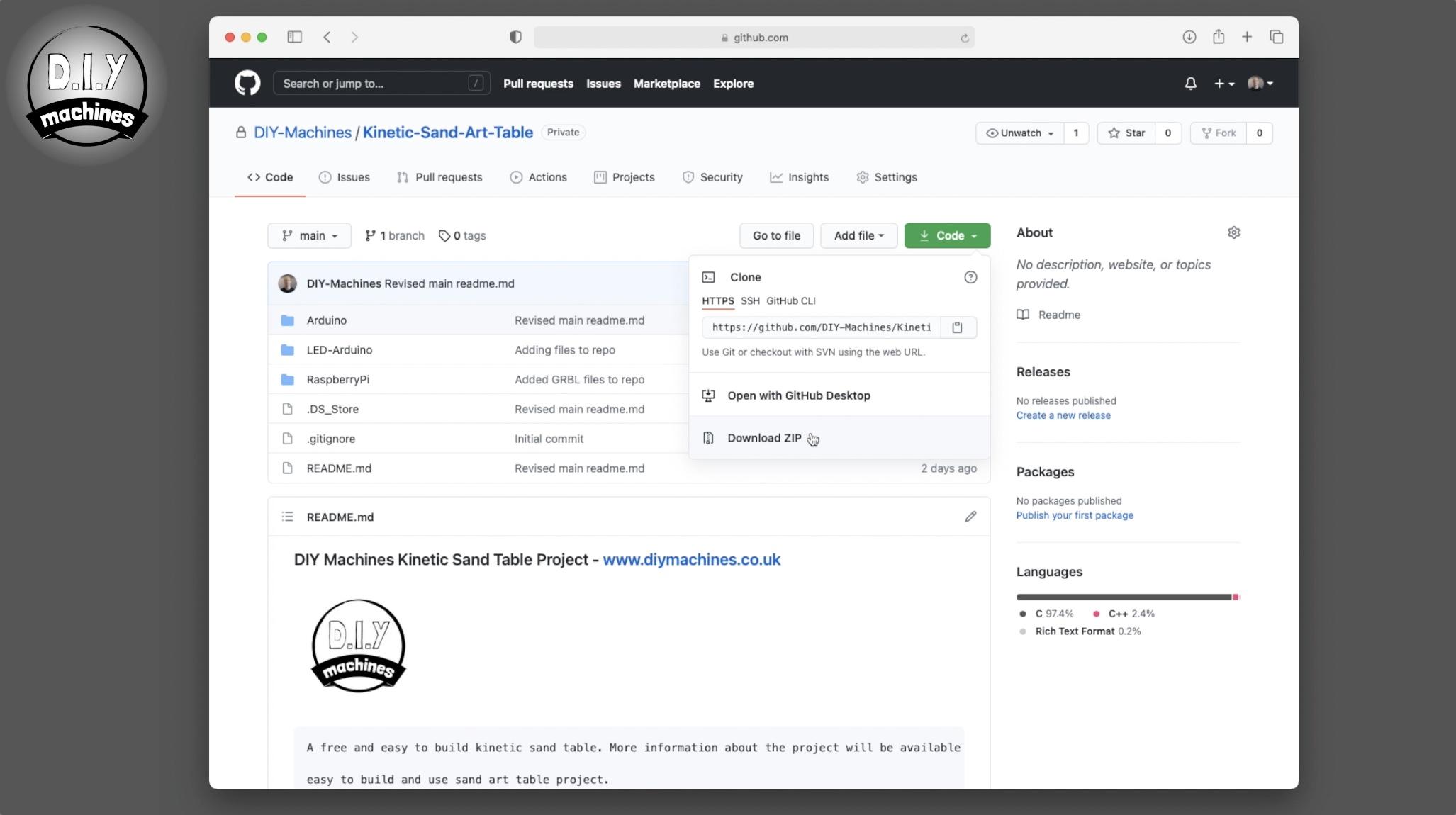Image resolution: width=1456 pixels, height=815 pixels.
Task: Click the C language color swatch indicator
Action: pos(1022,613)
